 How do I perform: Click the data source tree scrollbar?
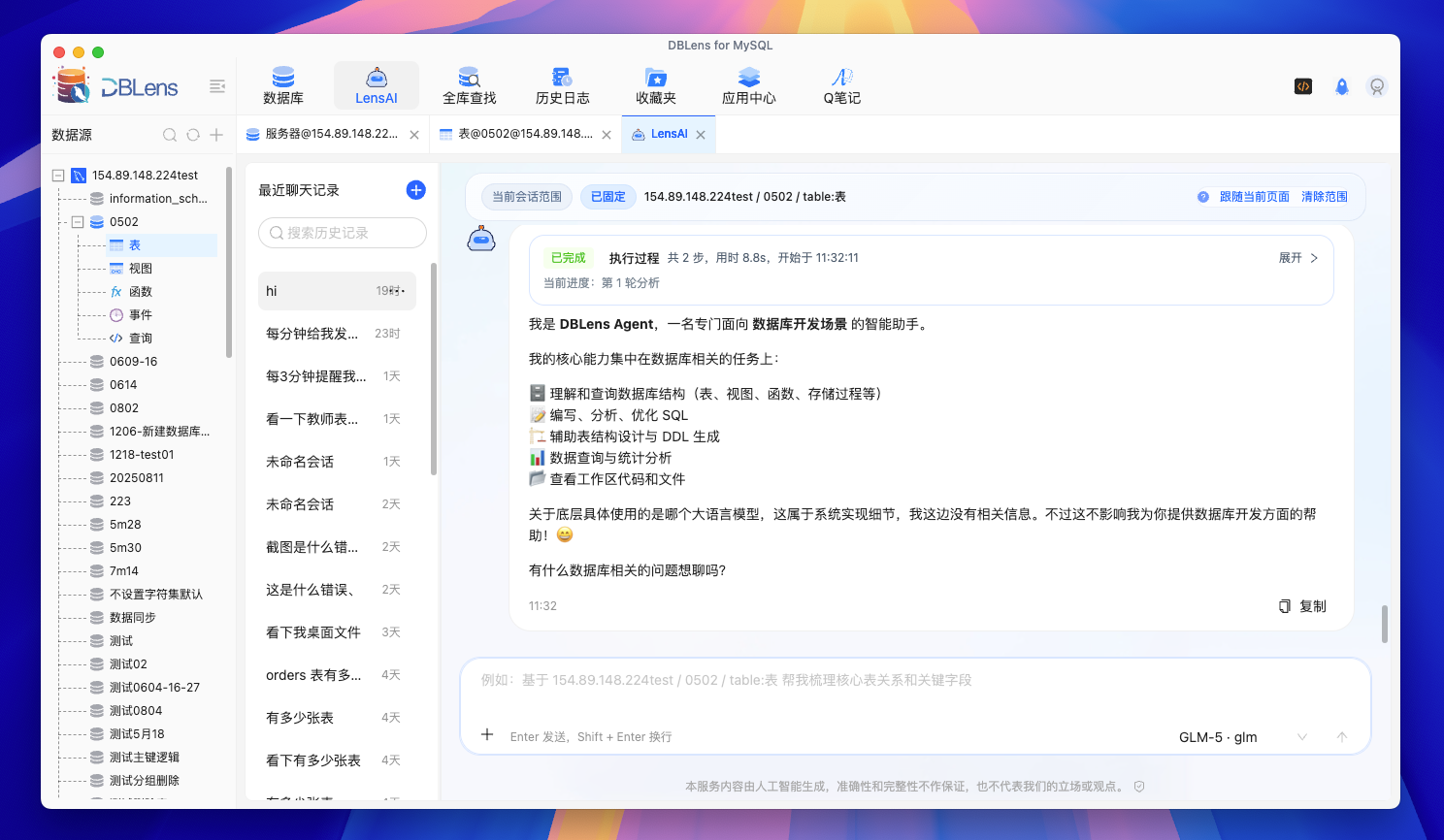coord(229,262)
